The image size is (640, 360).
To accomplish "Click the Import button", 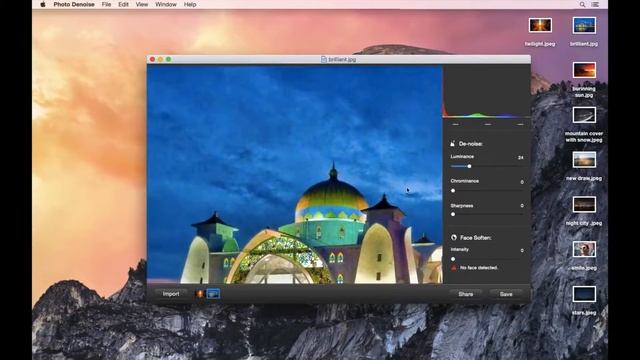I will pyautogui.click(x=171, y=294).
